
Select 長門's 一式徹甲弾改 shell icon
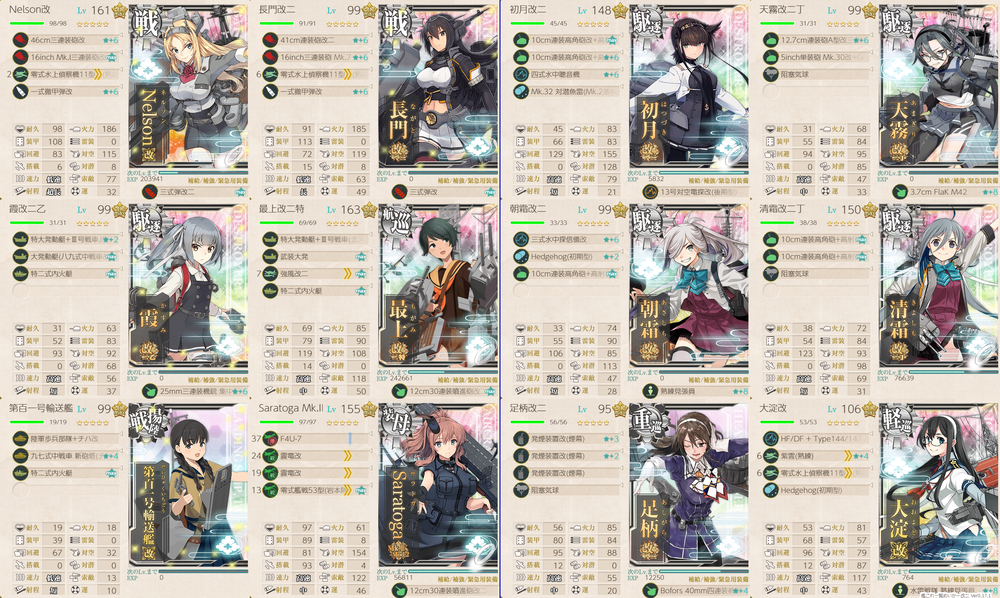tap(270, 92)
